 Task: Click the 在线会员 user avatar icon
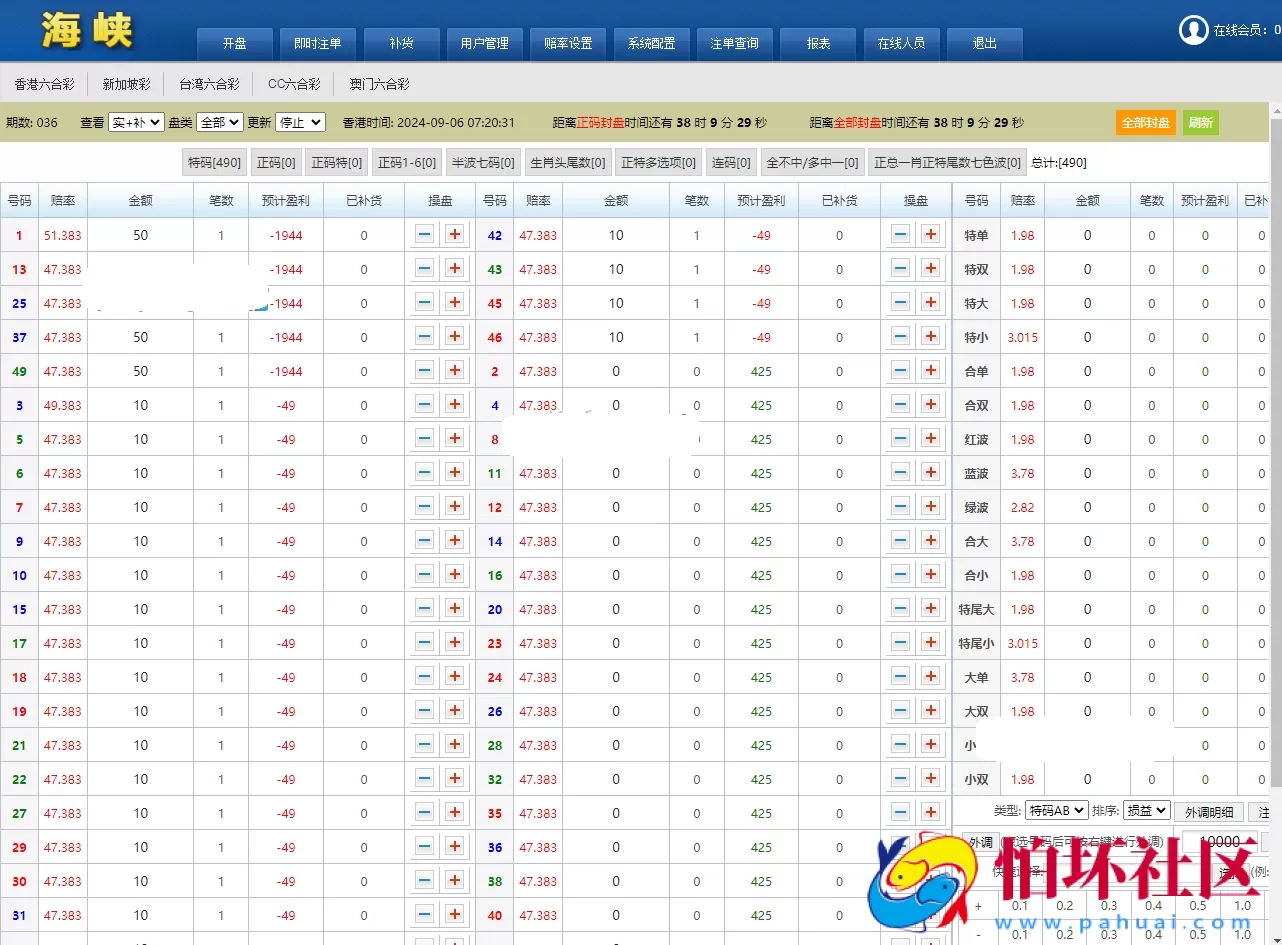[x=1193, y=30]
